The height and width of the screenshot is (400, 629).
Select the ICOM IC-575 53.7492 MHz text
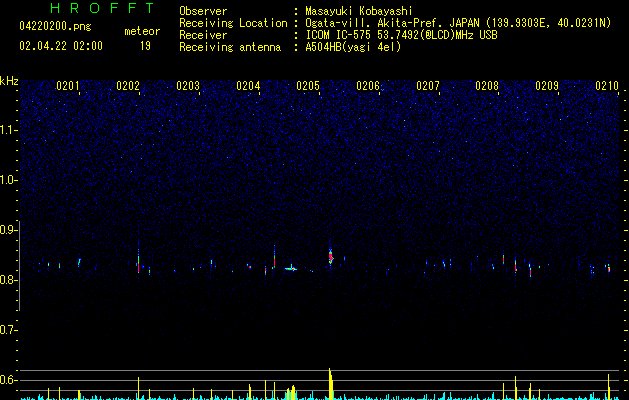(401, 35)
